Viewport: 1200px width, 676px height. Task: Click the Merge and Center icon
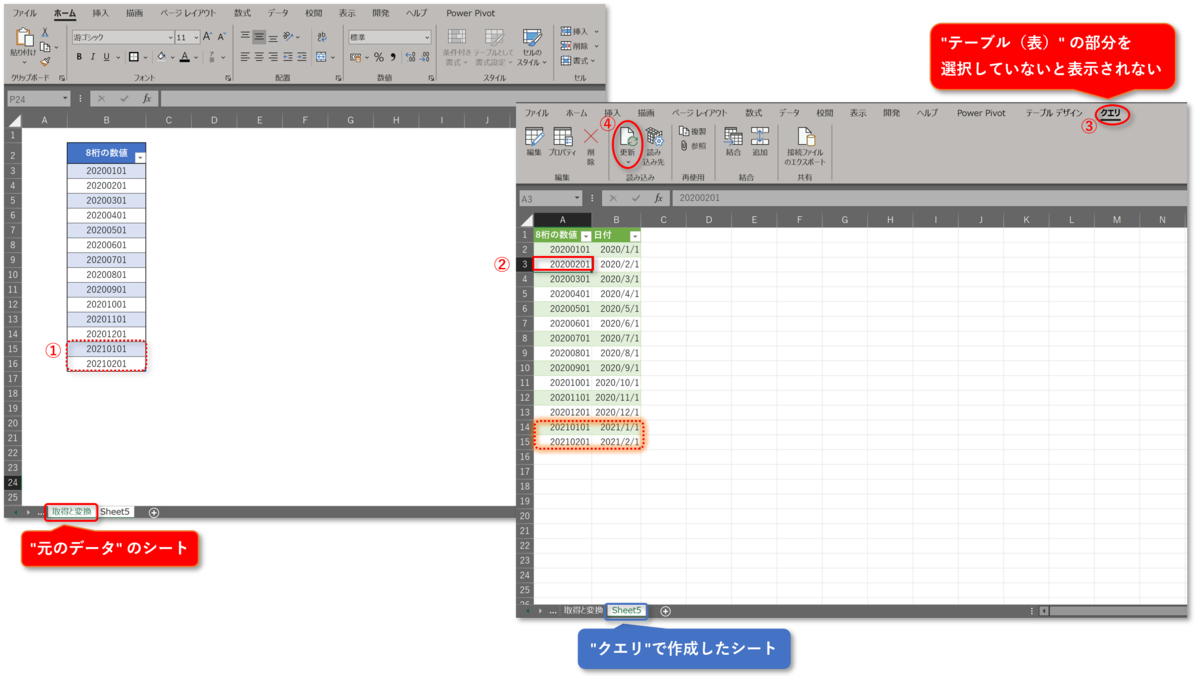click(x=322, y=57)
